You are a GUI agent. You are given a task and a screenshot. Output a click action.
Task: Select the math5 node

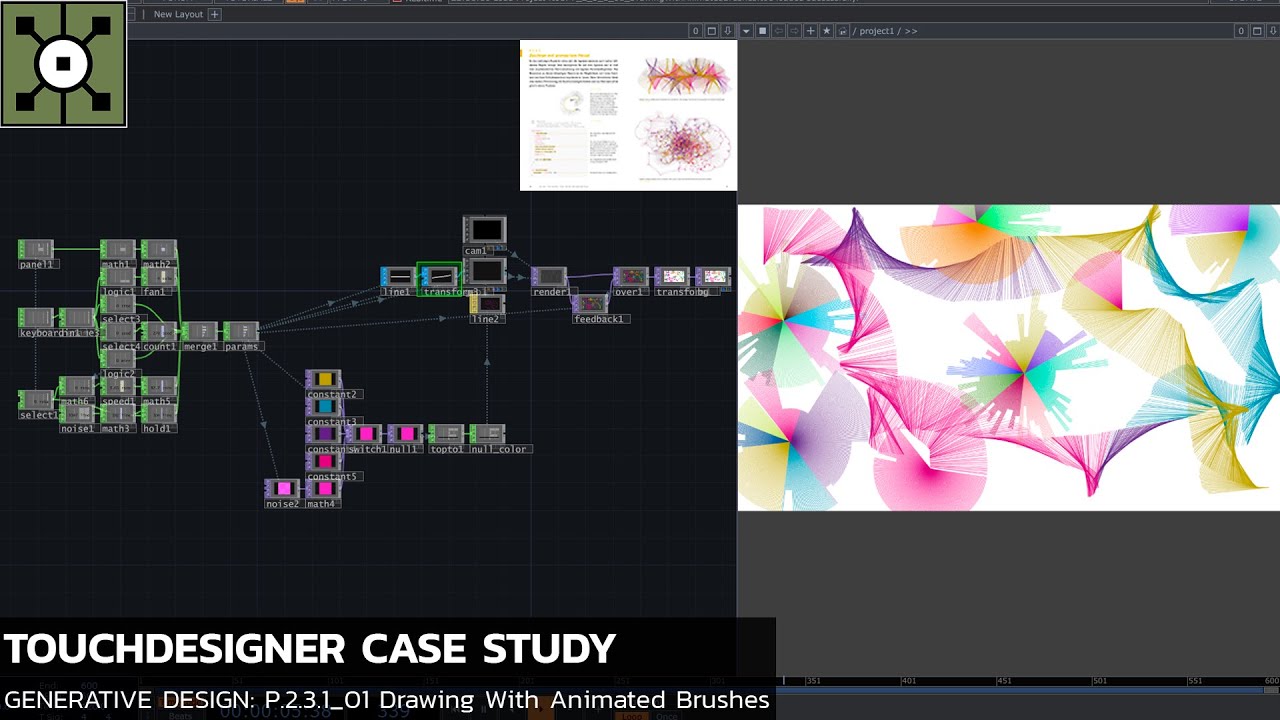(159, 386)
